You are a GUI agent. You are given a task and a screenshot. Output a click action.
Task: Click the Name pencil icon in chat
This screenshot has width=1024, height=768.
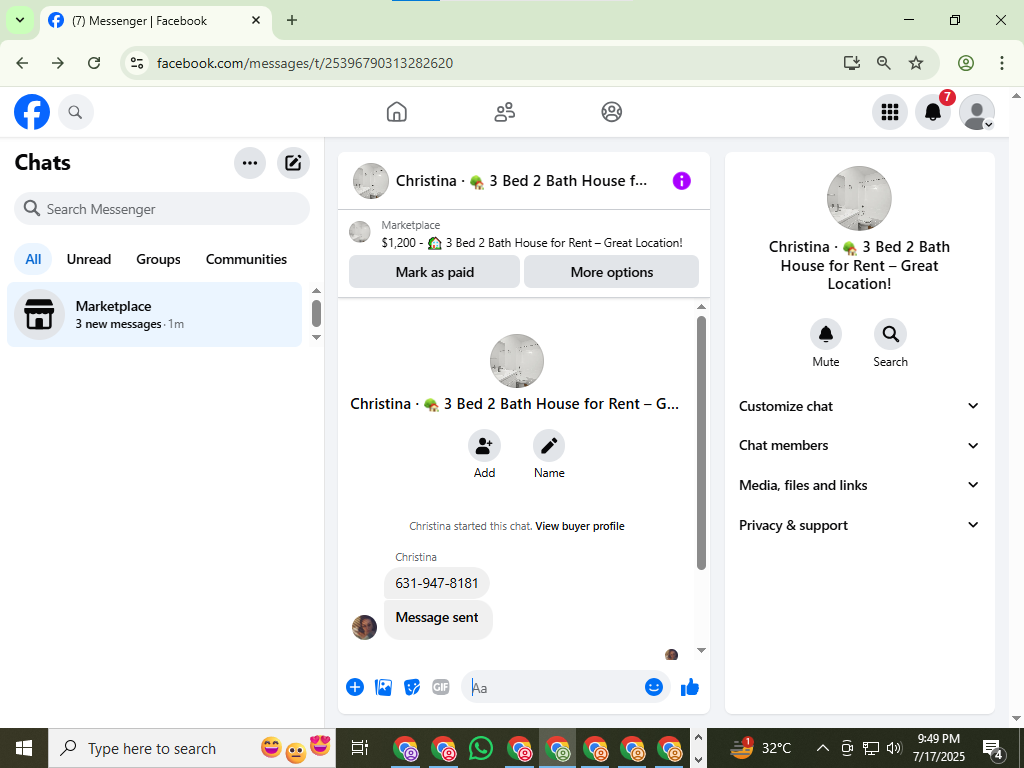click(549, 446)
